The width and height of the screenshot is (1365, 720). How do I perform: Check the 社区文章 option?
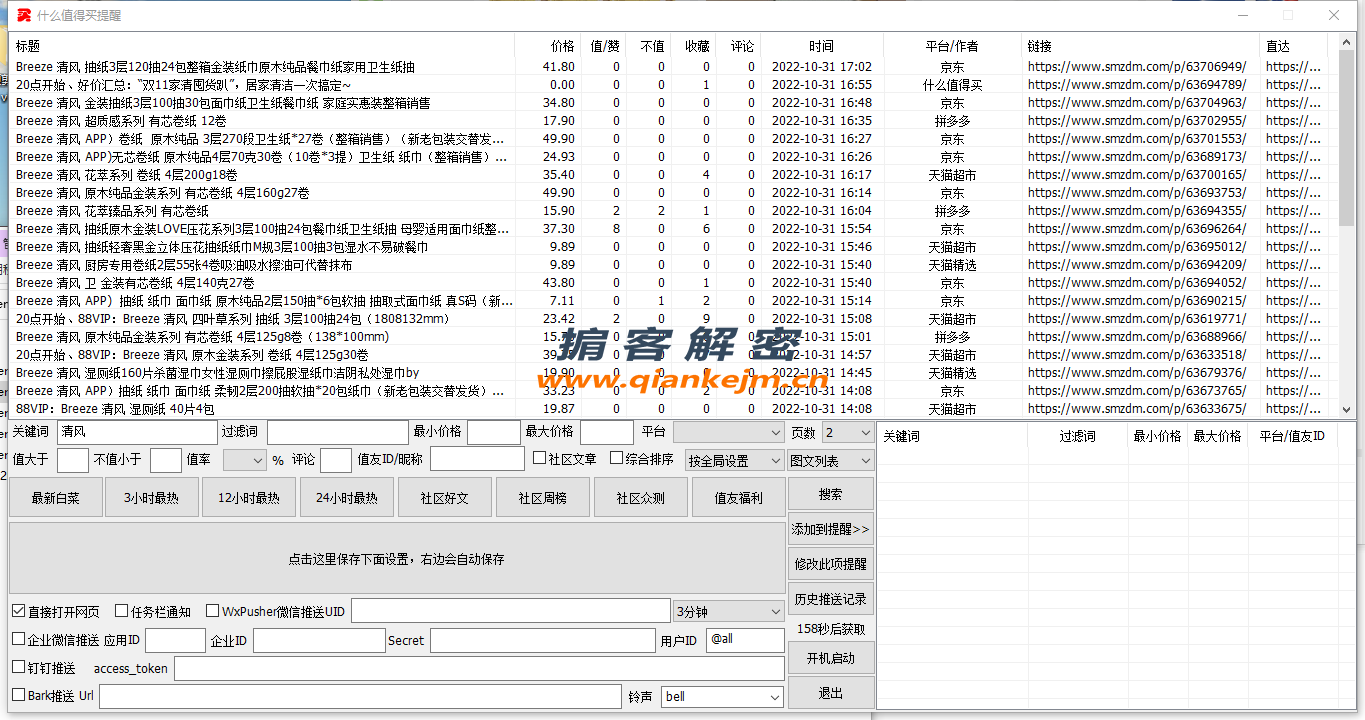540,459
